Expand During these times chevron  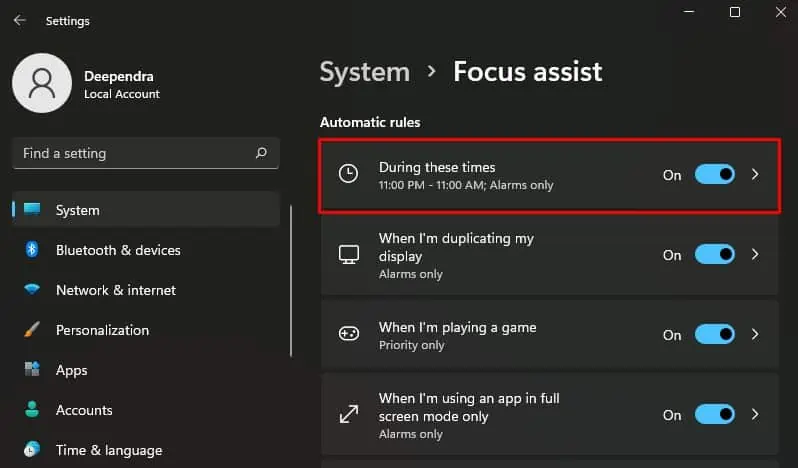755,174
